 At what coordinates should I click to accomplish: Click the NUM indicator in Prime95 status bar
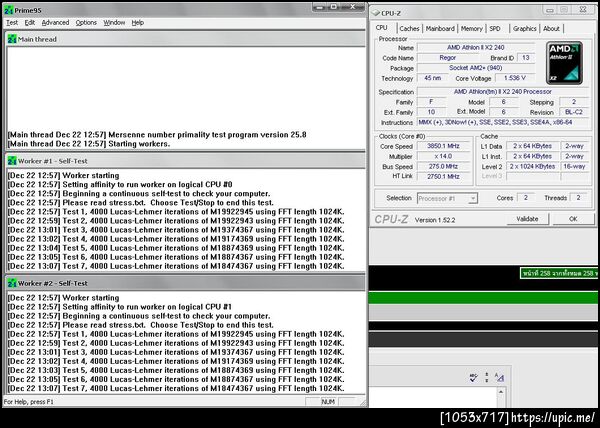[328, 402]
